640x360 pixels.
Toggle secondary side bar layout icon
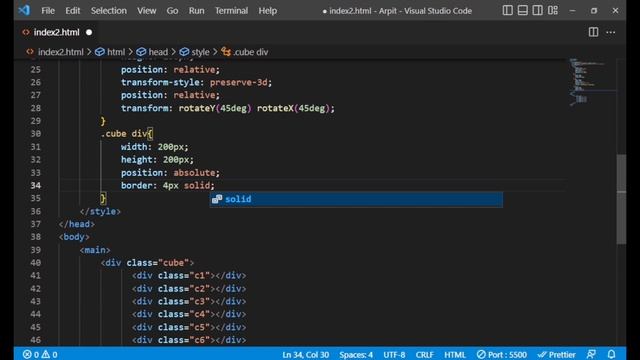pos(538,11)
